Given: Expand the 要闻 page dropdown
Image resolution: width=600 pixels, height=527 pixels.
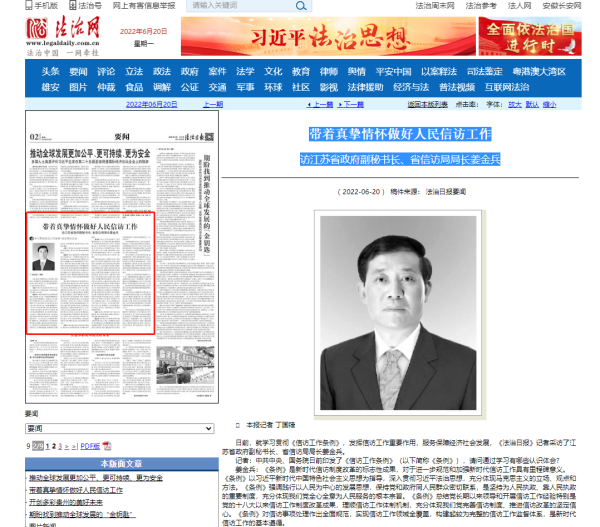Looking at the screenshot, I should coord(119,428).
